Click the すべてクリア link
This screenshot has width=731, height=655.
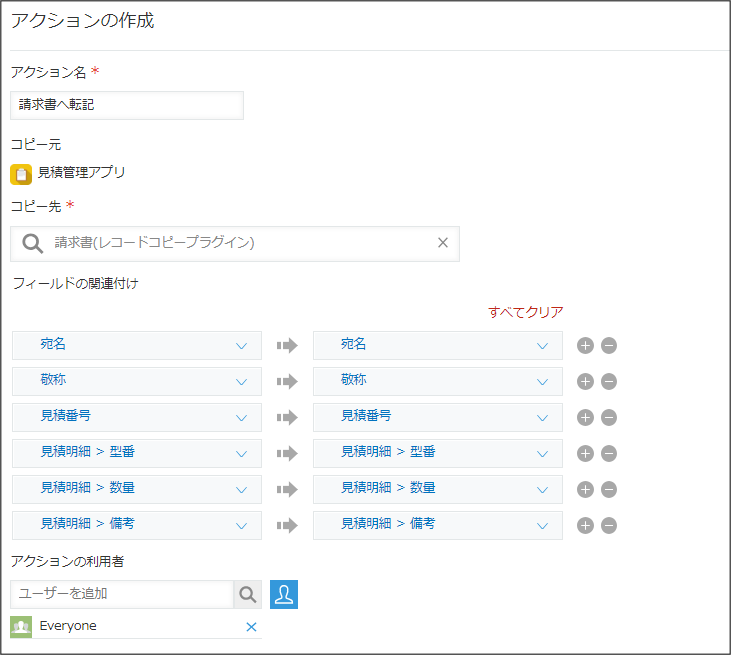tap(525, 312)
